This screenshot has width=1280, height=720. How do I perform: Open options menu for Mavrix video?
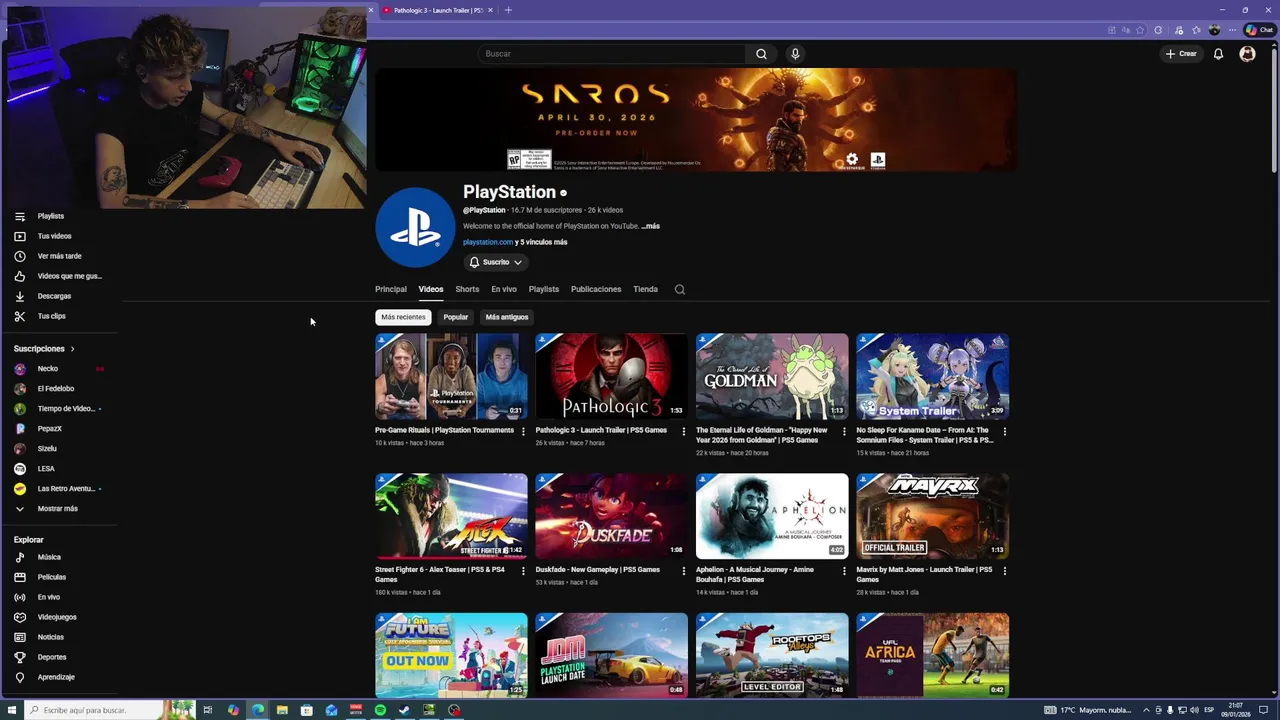pos(1004,571)
